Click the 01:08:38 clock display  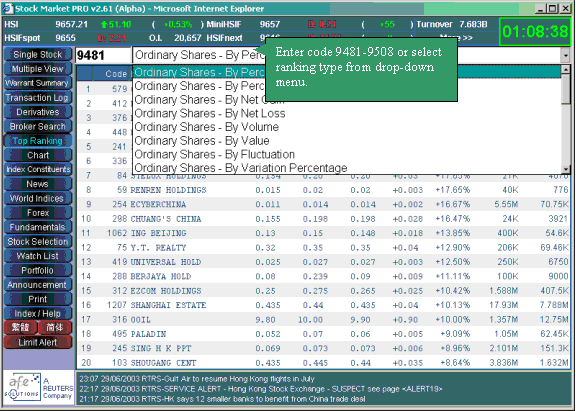click(x=535, y=32)
